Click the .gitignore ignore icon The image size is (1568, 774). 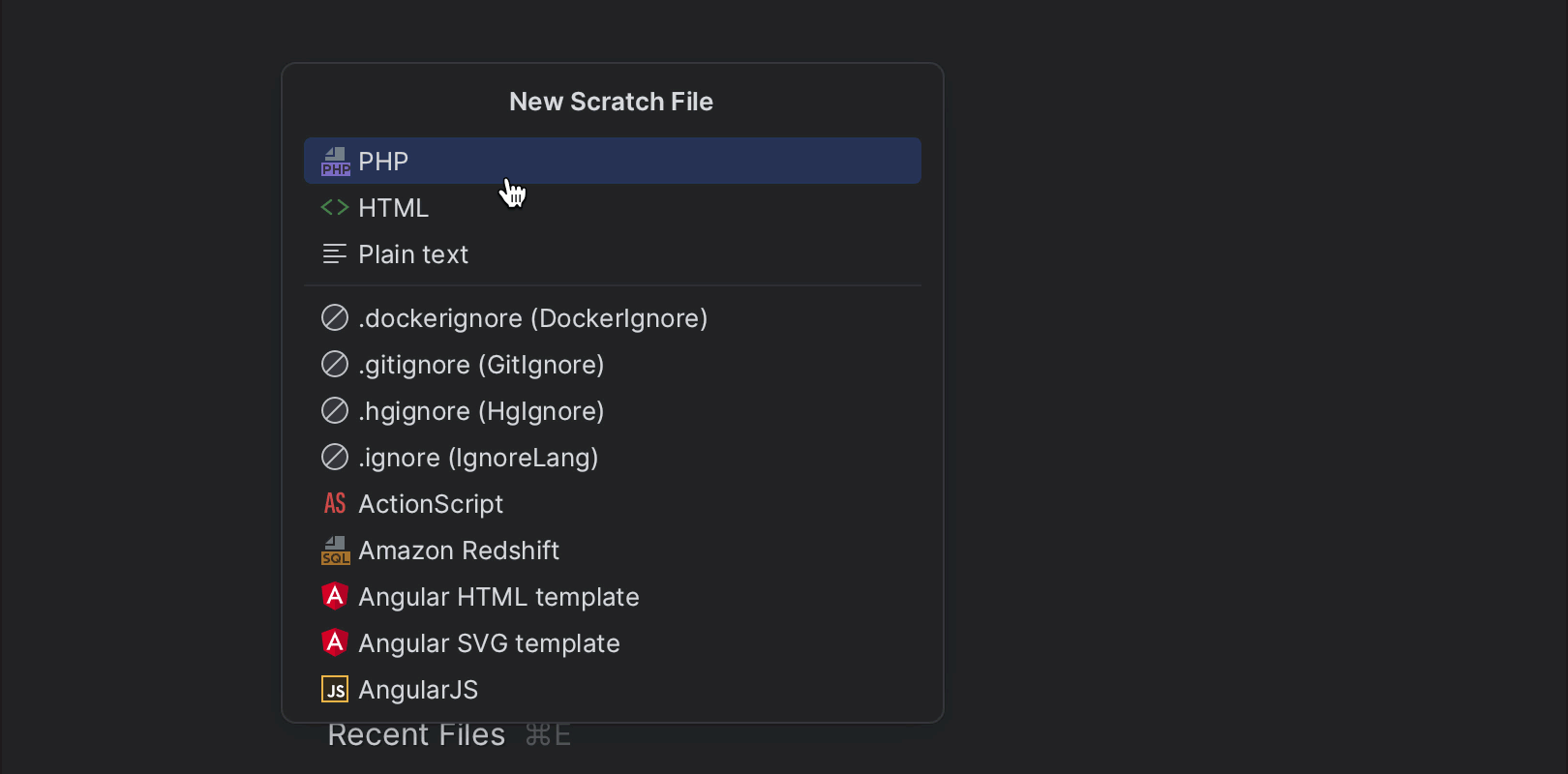click(x=335, y=365)
